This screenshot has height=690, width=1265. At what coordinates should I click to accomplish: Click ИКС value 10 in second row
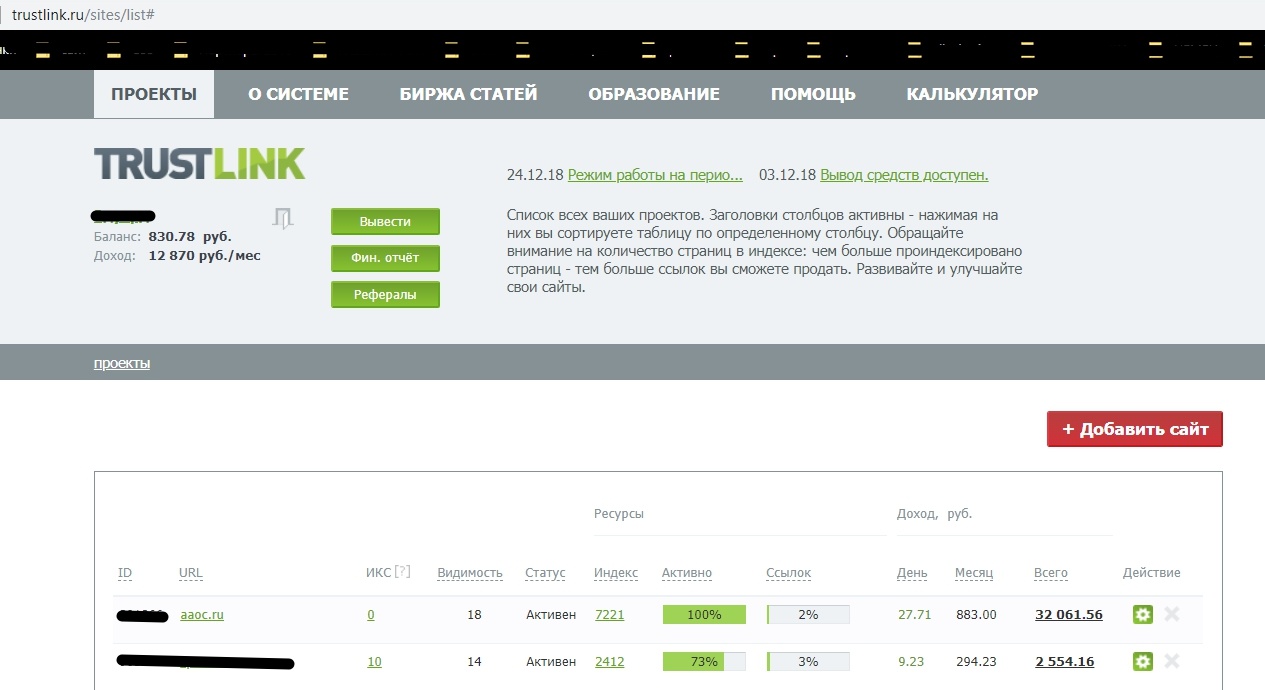[374, 661]
